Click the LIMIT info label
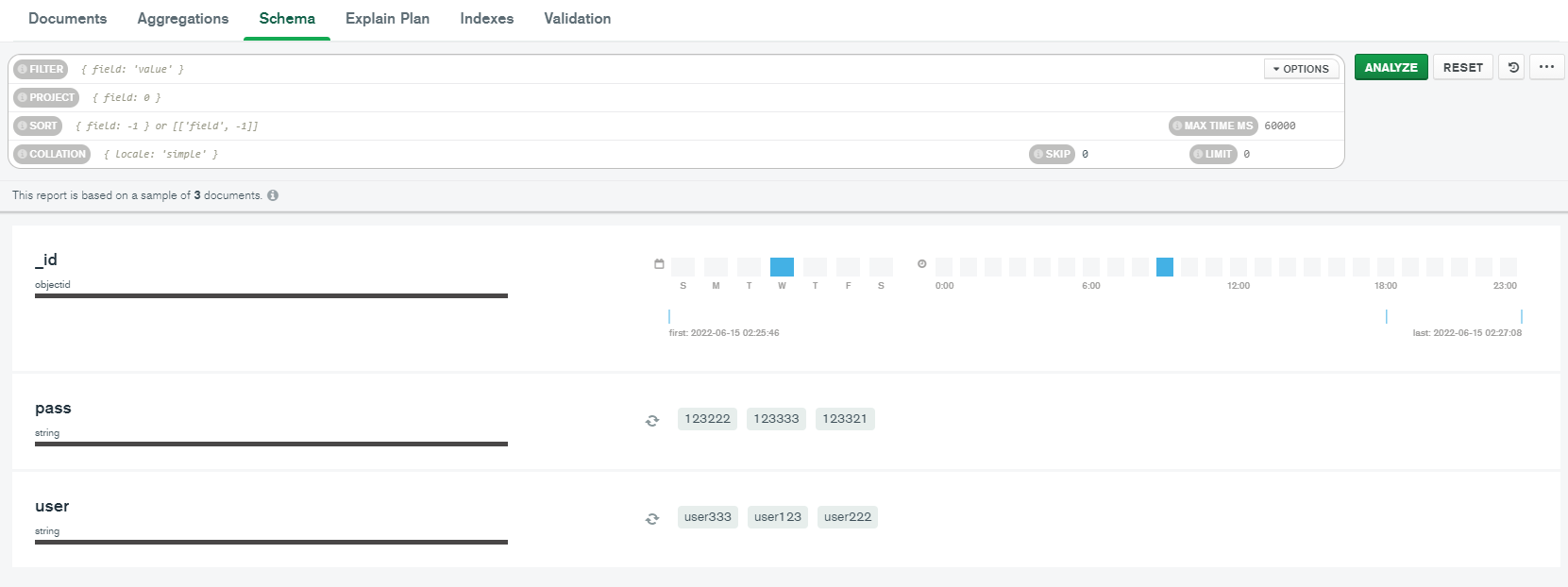The height and width of the screenshot is (587, 1568). (1213, 154)
